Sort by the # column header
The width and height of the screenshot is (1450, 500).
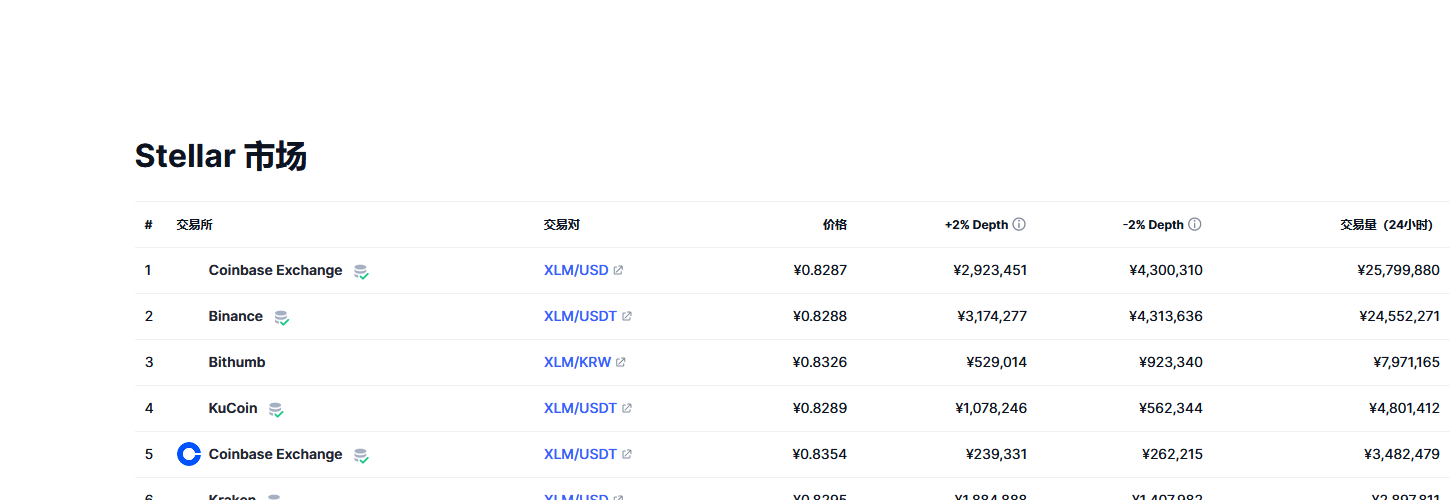point(148,225)
